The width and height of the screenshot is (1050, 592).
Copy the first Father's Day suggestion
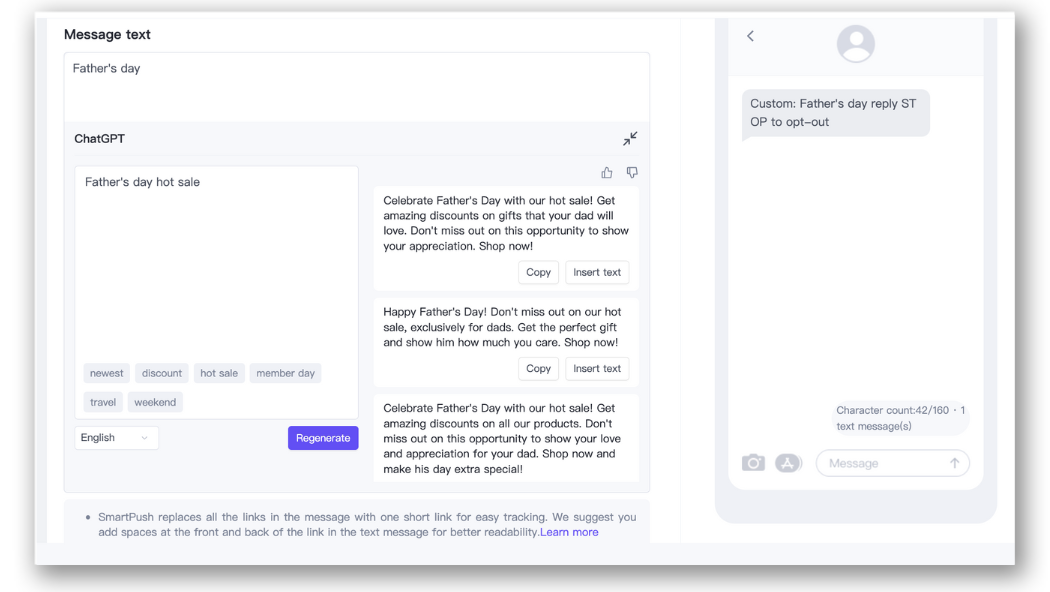tap(538, 272)
